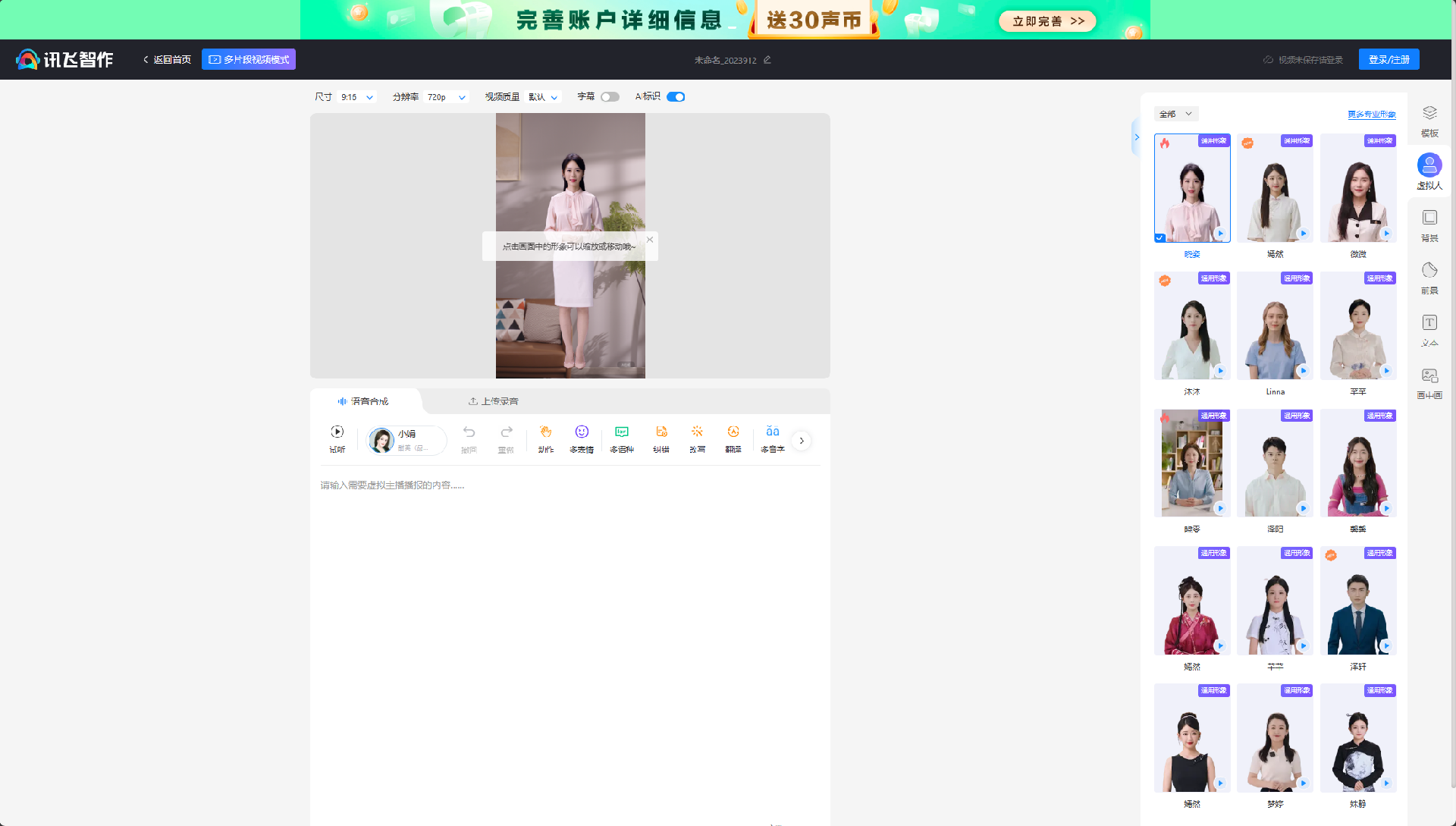Switch to the 上传录音 tab

(493, 401)
